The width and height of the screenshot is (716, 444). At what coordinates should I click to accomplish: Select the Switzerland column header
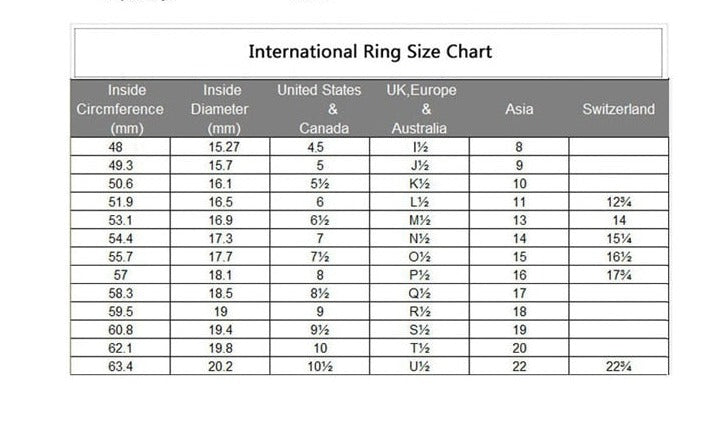click(618, 108)
